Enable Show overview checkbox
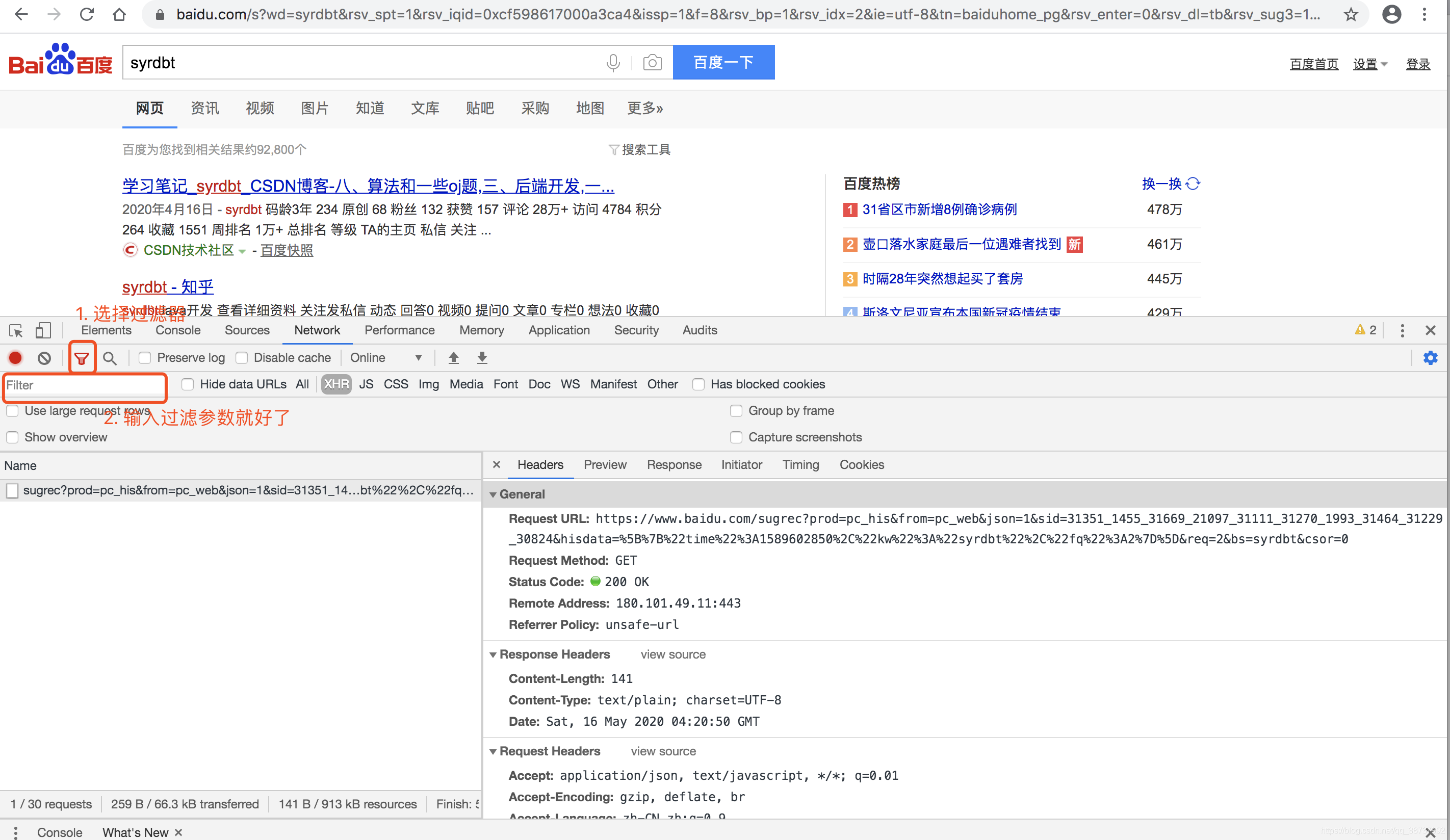The image size is (1450, 840). 12,437
